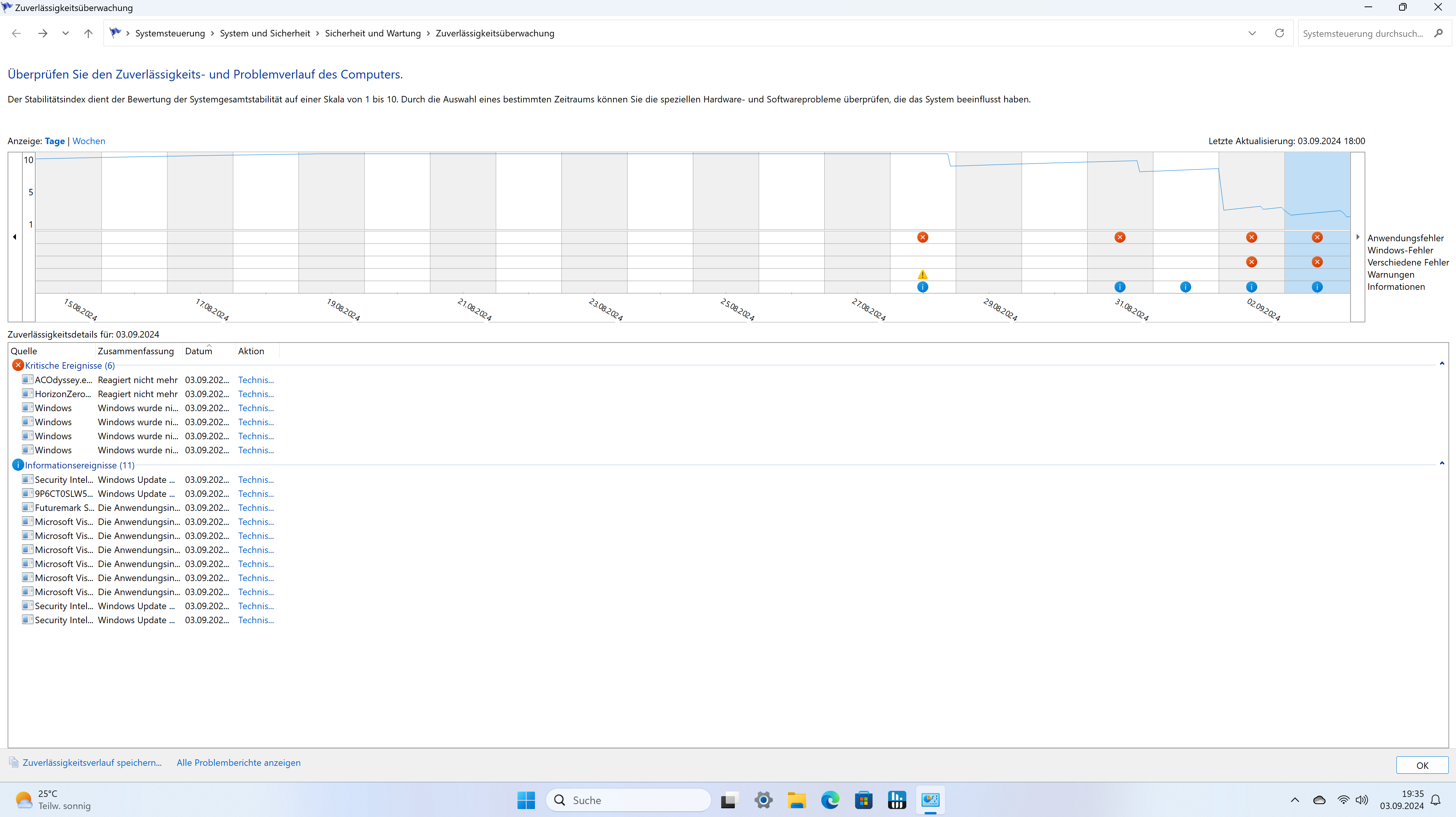Click the warning icon on 28.08.2024

click(923, 275)
